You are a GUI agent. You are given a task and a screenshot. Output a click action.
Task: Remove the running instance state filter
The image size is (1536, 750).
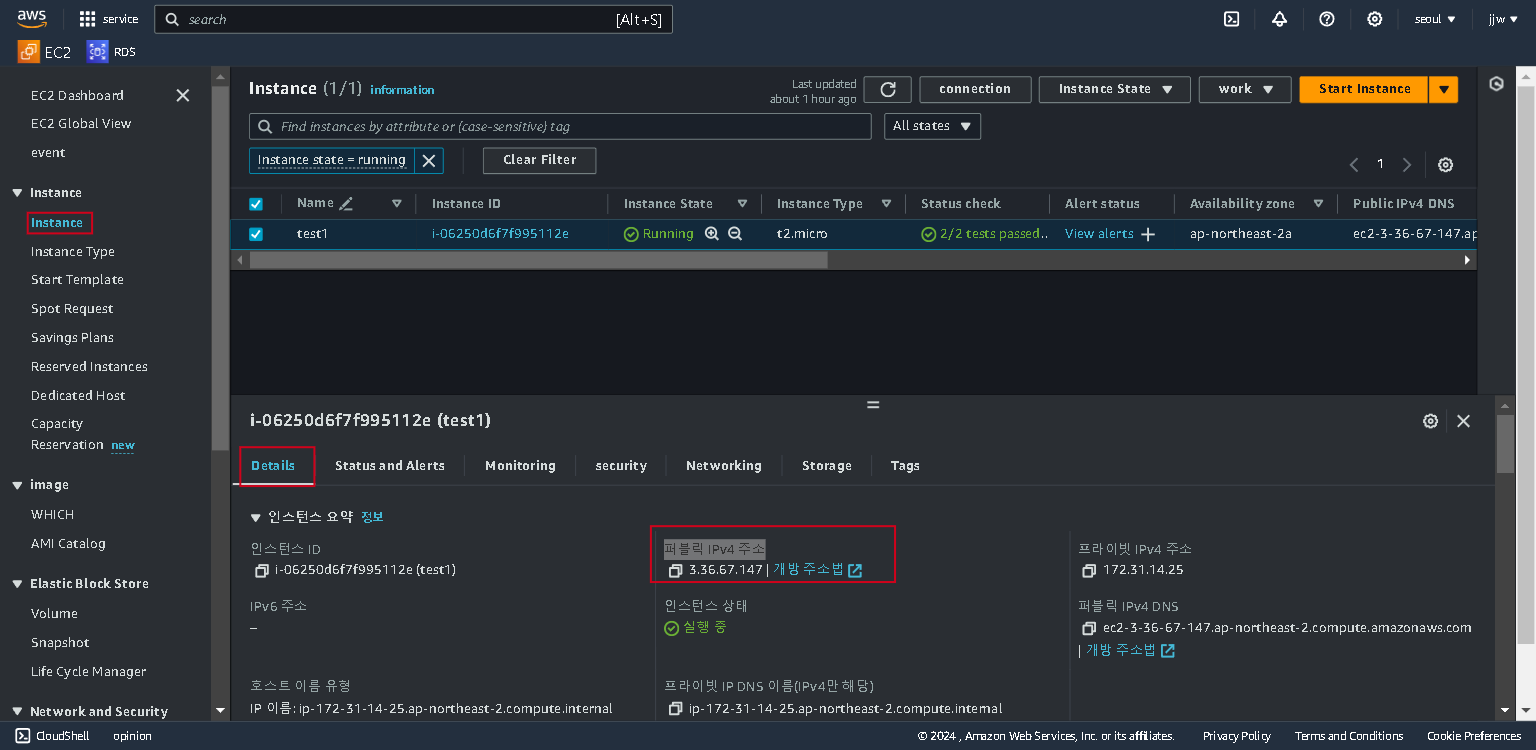[429, 160]
